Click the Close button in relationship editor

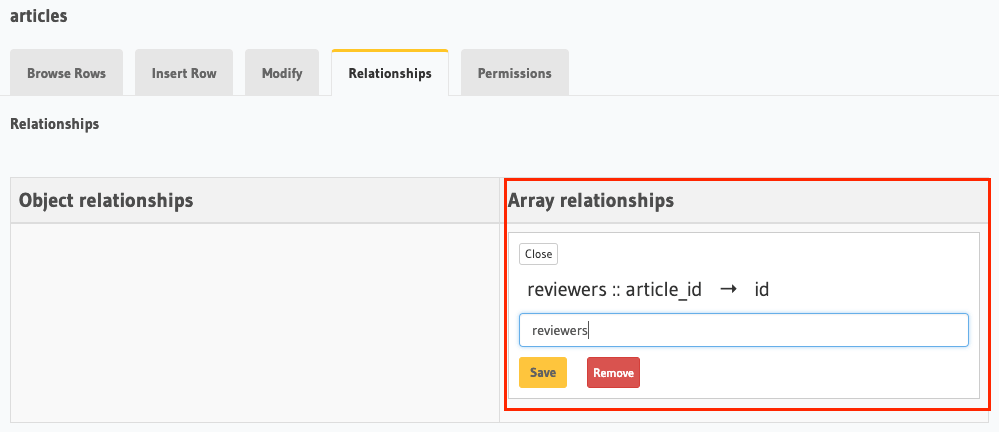(538, 254)
